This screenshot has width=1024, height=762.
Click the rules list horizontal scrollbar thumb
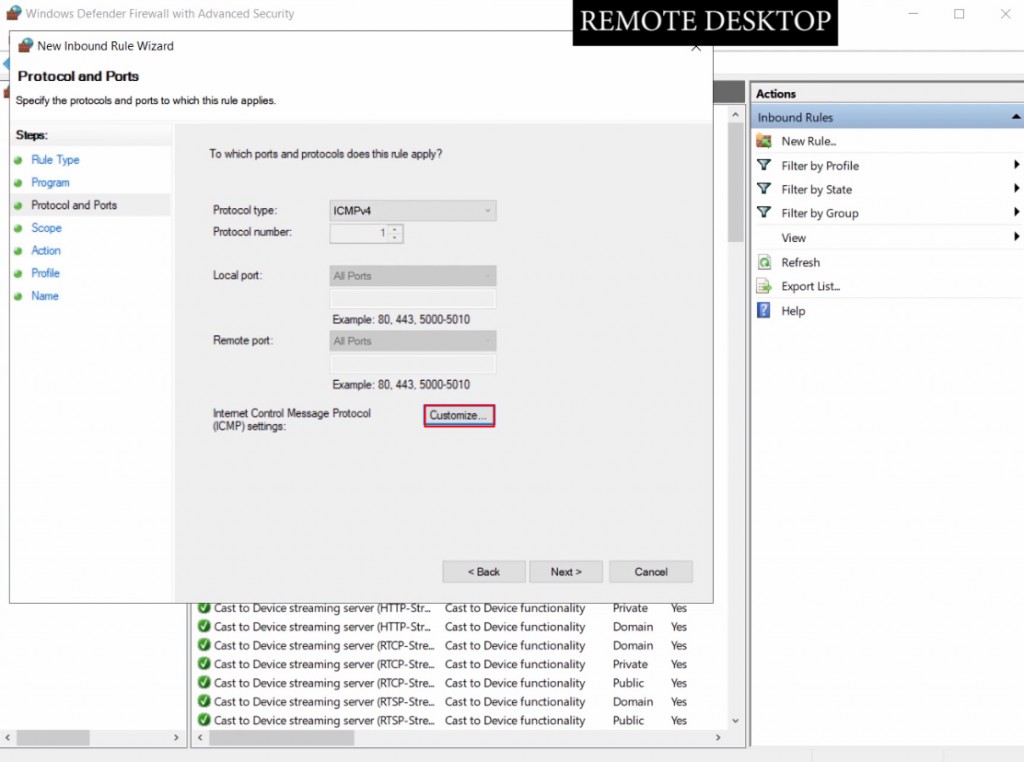click(281, 738)
